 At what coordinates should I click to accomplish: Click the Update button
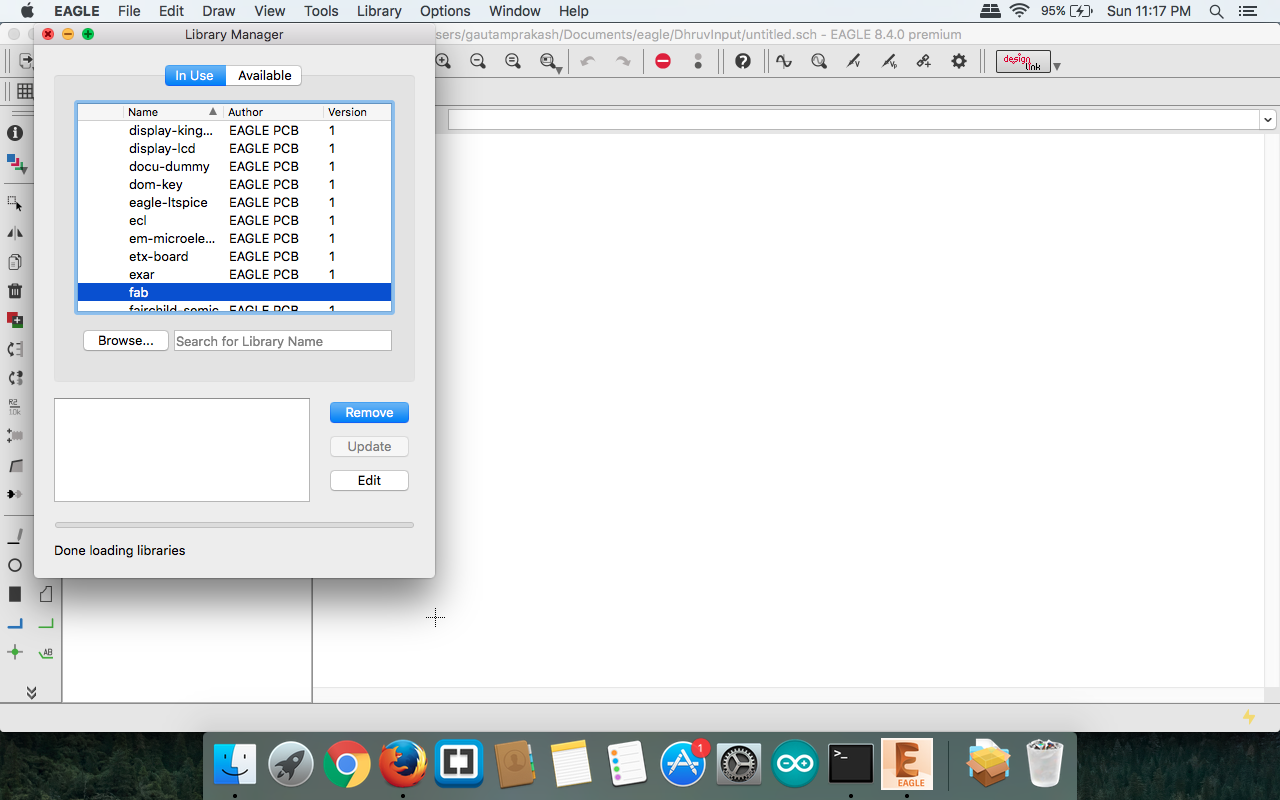tap(369, 447)
